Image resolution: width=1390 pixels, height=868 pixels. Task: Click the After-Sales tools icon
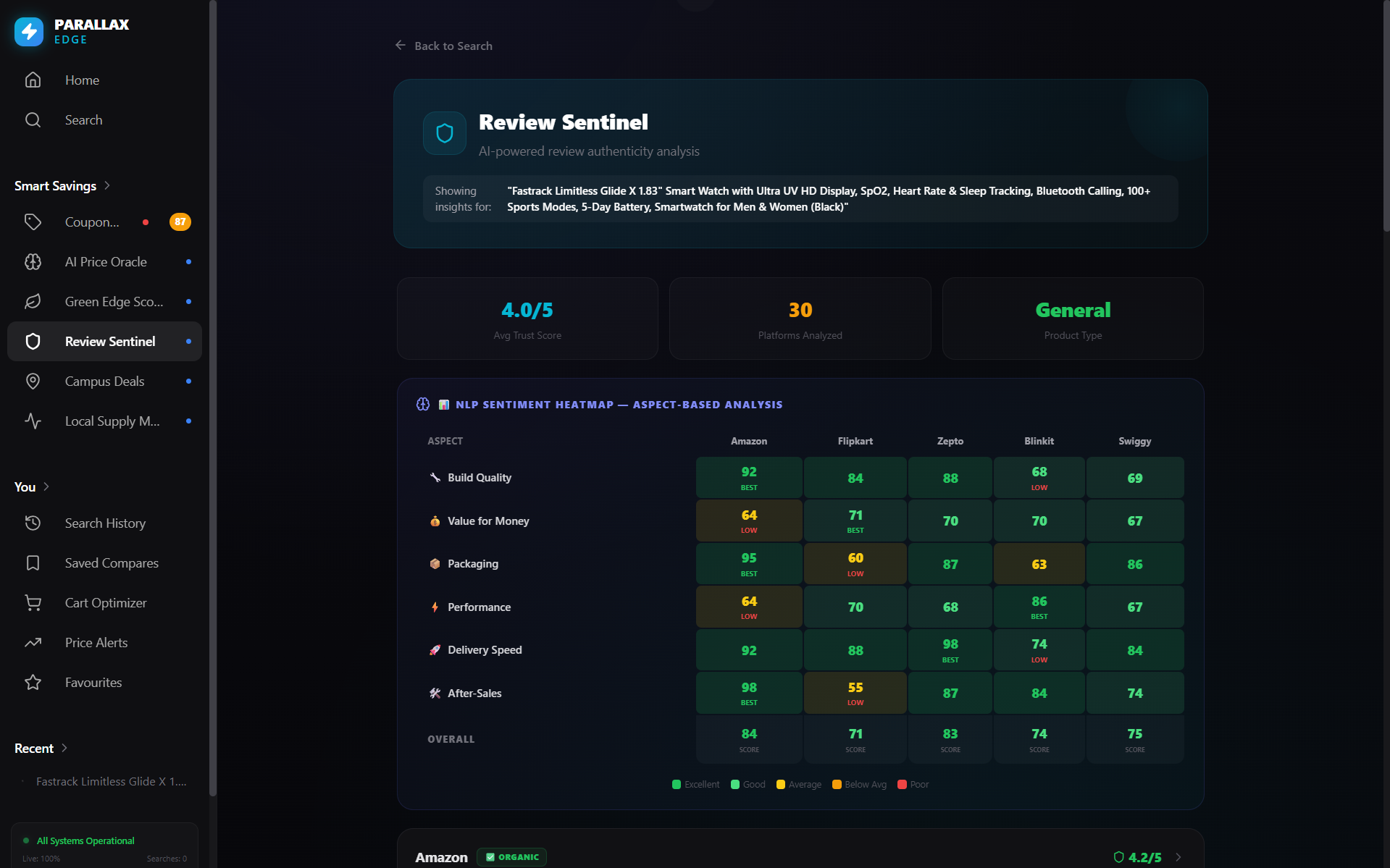click(435, 693)
